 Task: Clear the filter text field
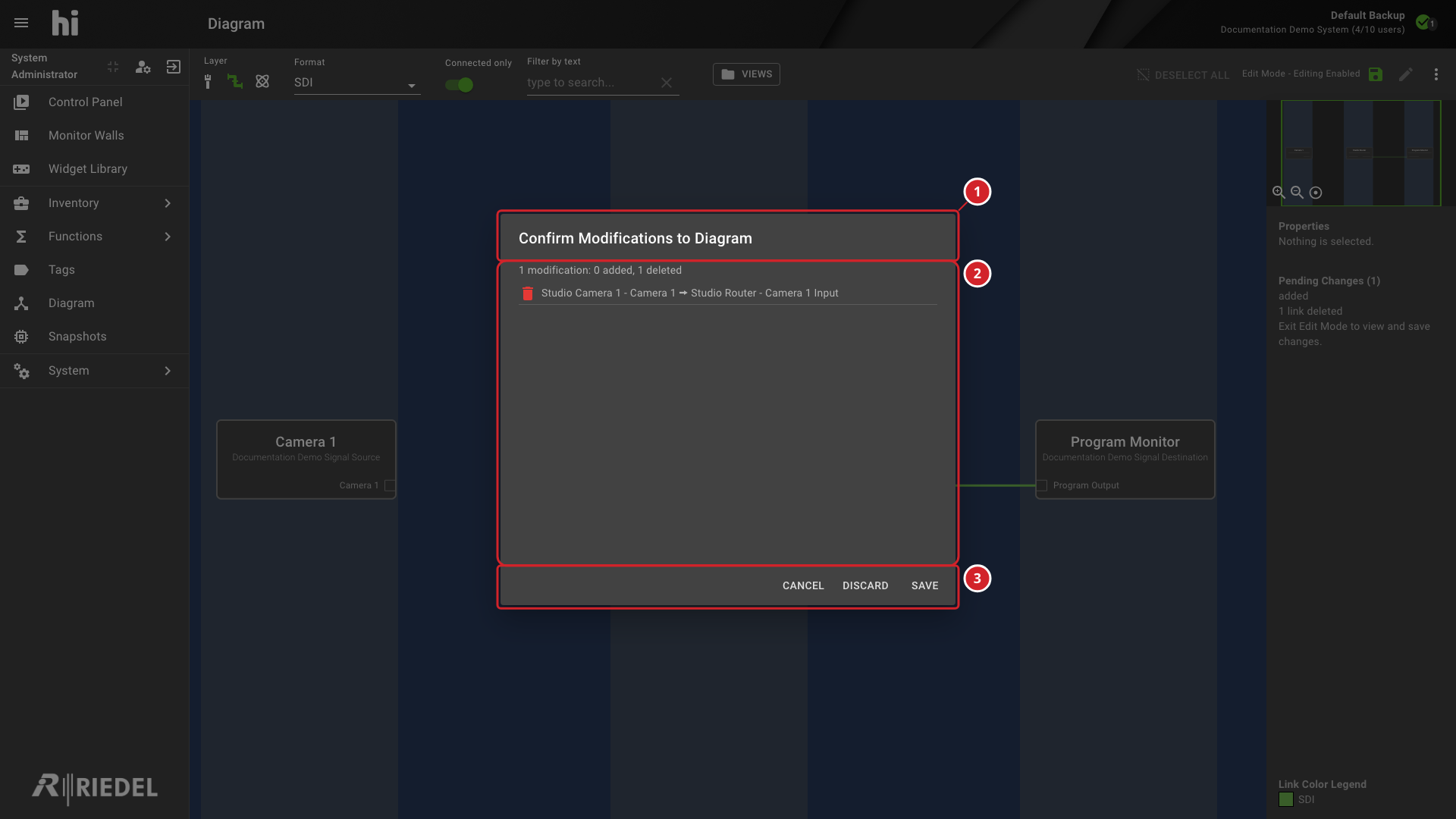[667, 83]
